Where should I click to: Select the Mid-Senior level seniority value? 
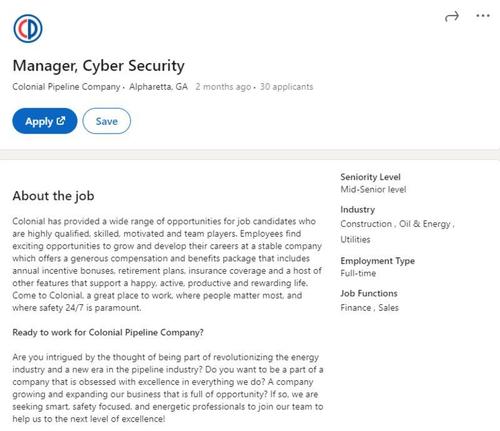pyautogui.click(x=373, y=189)
